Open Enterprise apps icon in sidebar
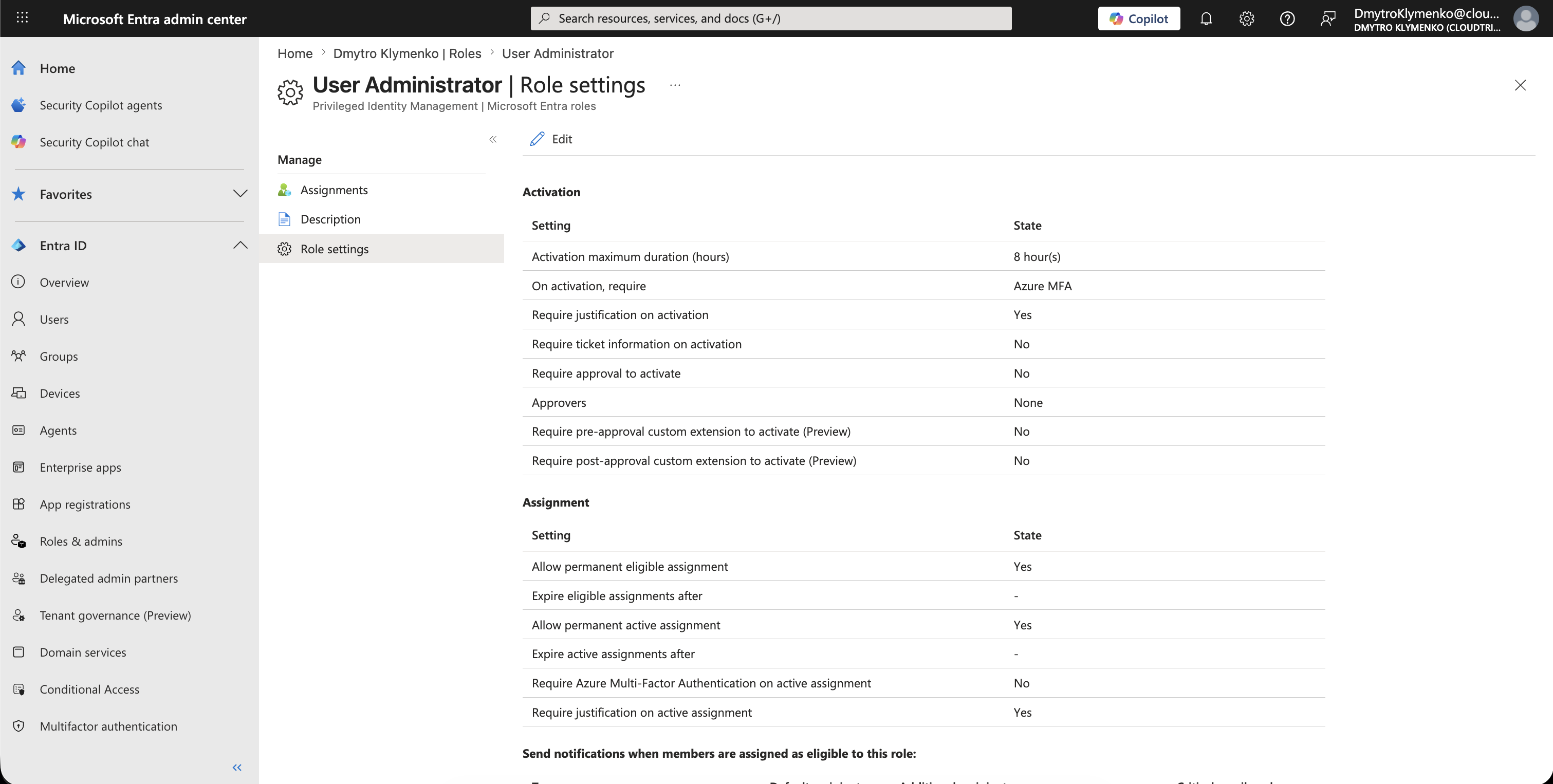Image resolution: width=1553 pixels, height=784 pixels. (19, 467)
